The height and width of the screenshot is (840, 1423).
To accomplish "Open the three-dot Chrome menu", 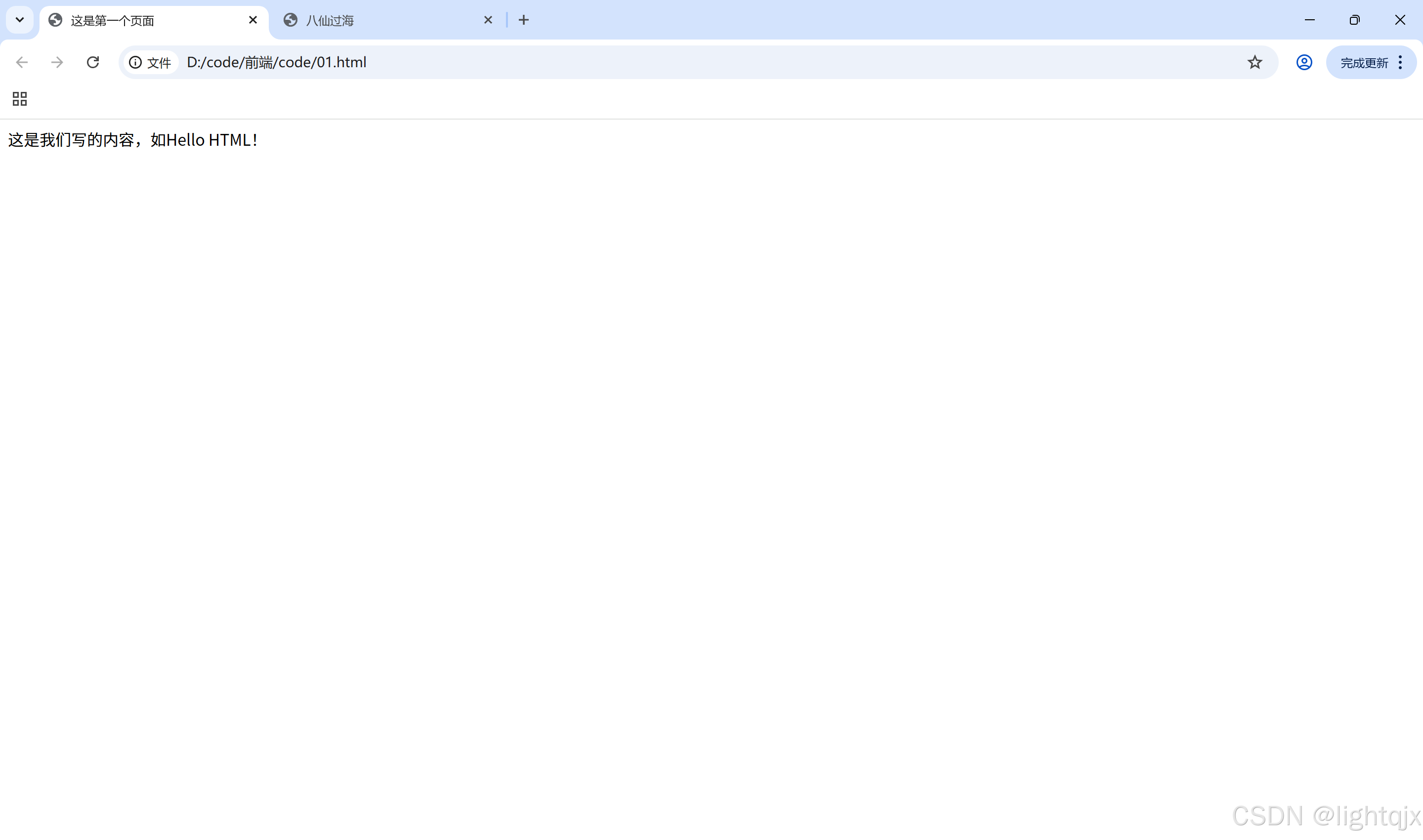I will (1400, 62).
